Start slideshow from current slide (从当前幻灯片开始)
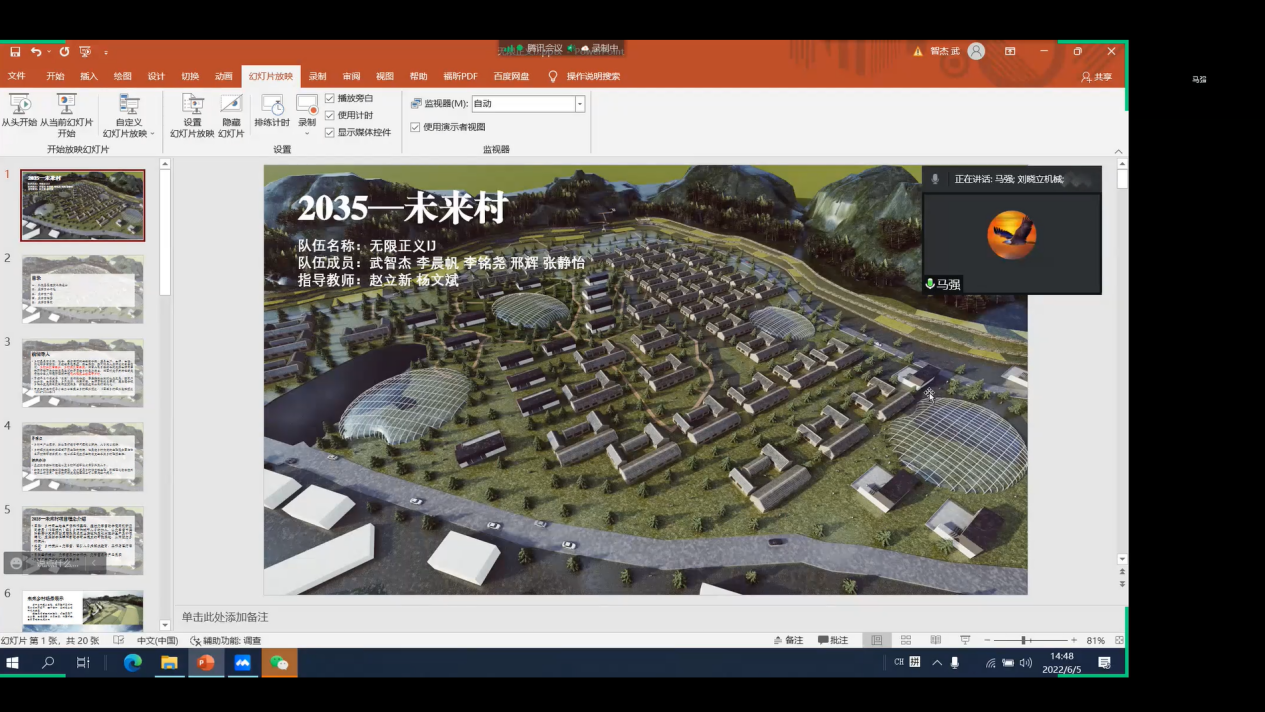The height and width of the screenshot is (712, 1265). click(66, 110)
